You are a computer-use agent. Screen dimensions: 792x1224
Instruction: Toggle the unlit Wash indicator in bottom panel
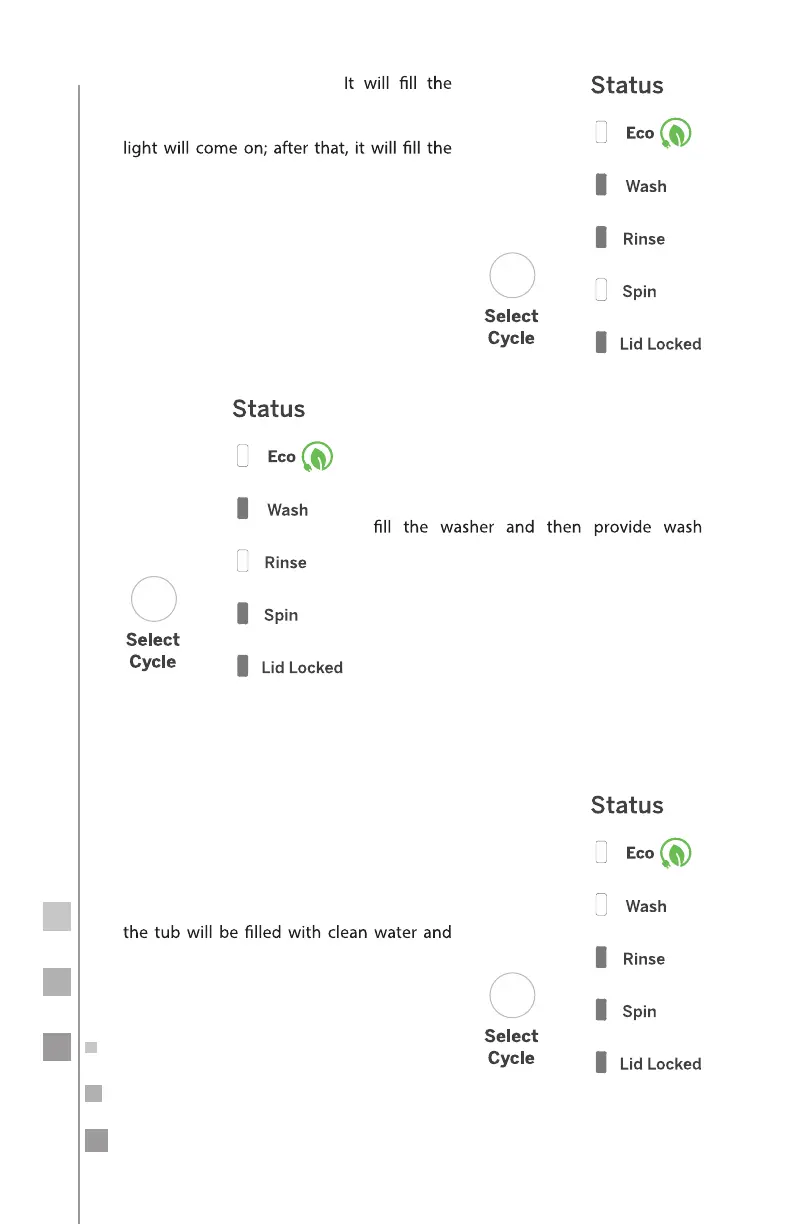point(601,905)
